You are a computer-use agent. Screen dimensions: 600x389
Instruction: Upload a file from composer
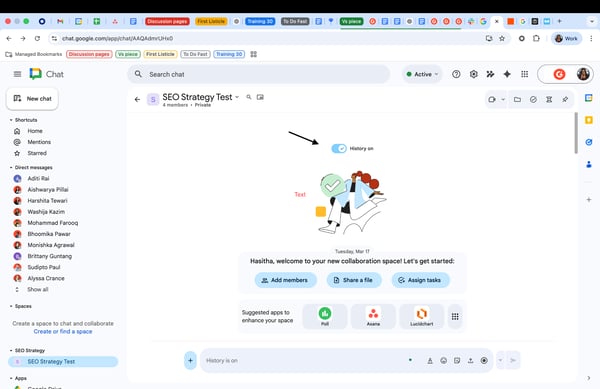pyautogui.click(x=470, y=360)
